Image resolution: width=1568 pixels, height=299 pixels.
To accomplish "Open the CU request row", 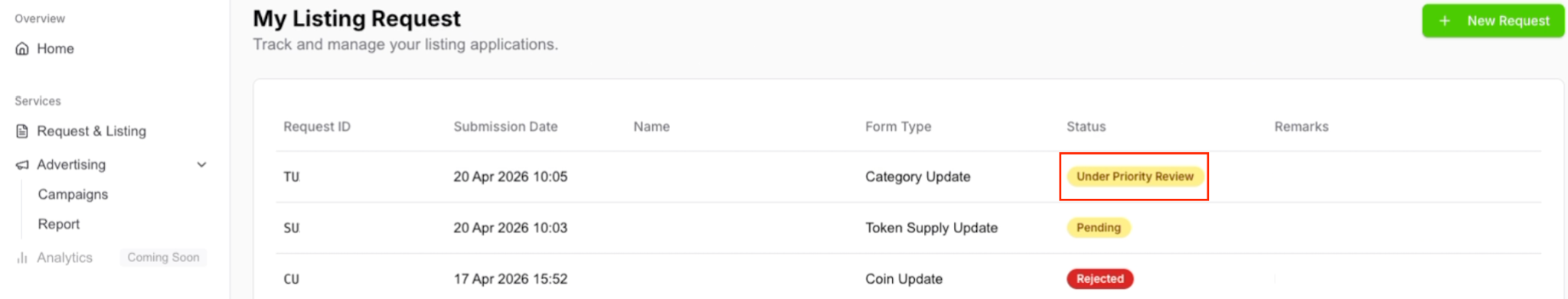I will [x=908, y=278].
